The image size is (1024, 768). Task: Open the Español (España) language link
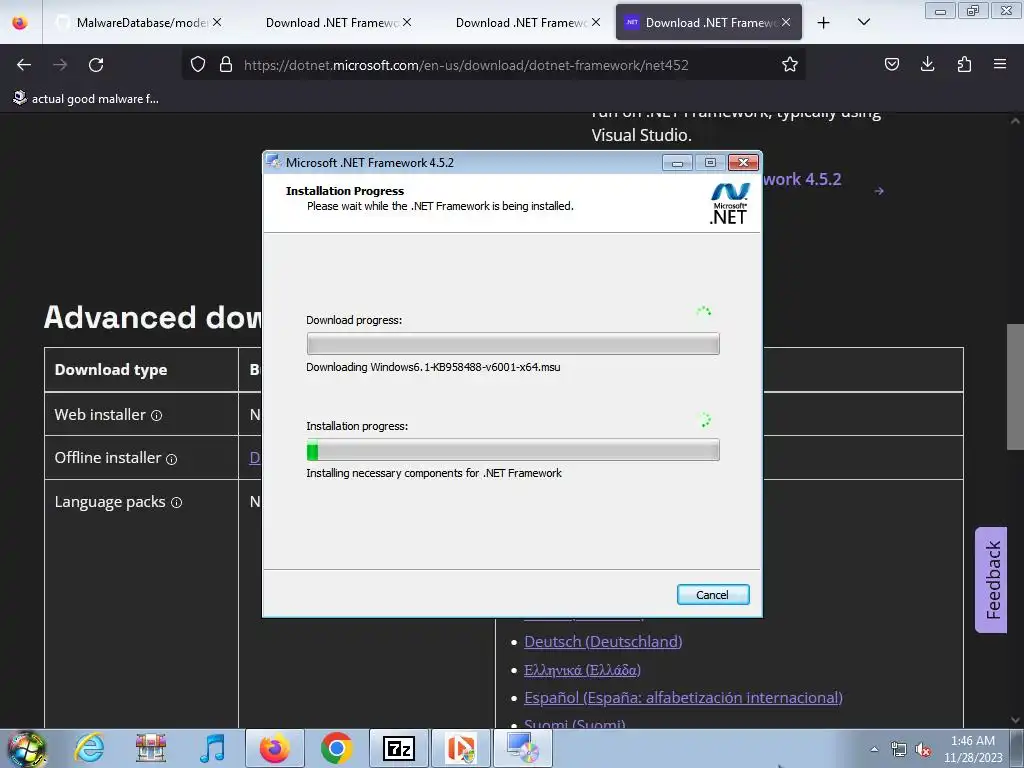(683, 698)
